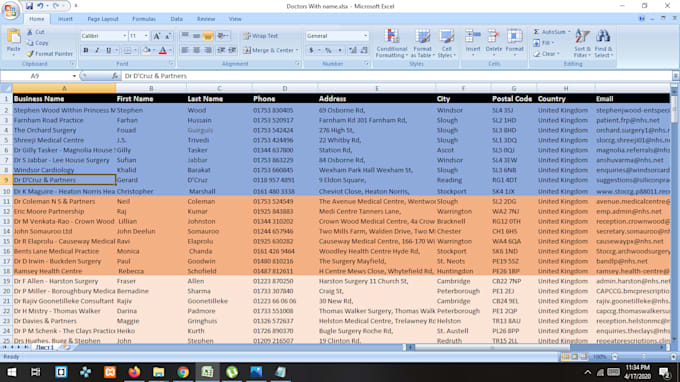
Task: Switch to the Data tab
Action: coord(177,19)
